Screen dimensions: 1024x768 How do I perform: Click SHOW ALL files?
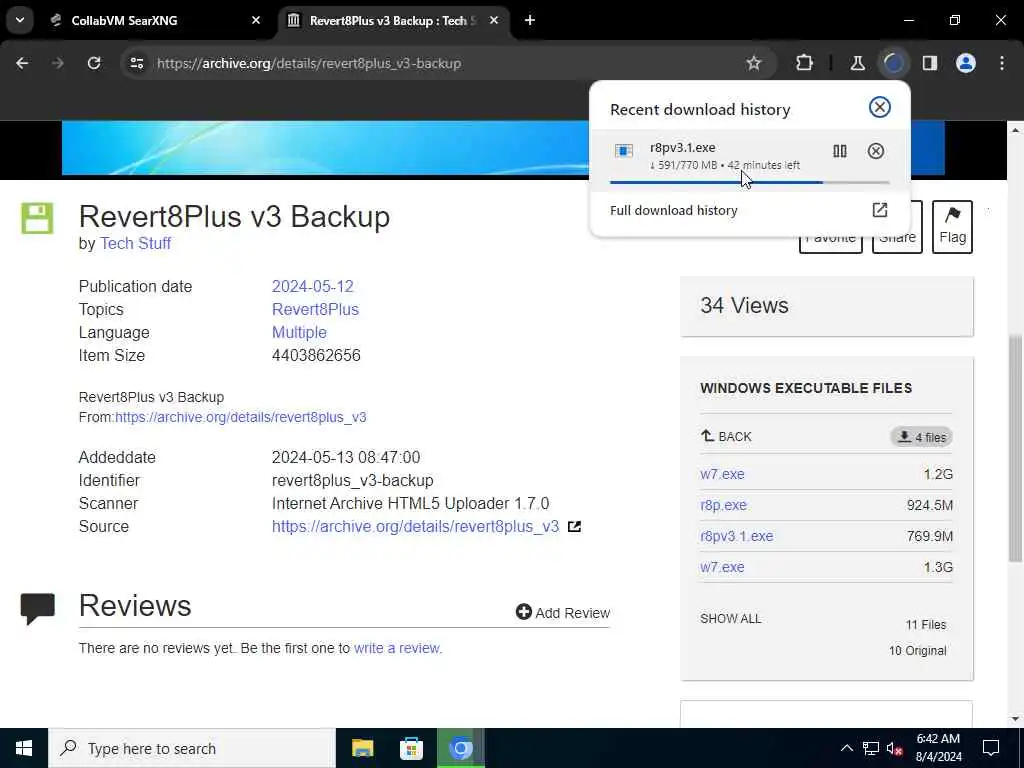point(730,618)
